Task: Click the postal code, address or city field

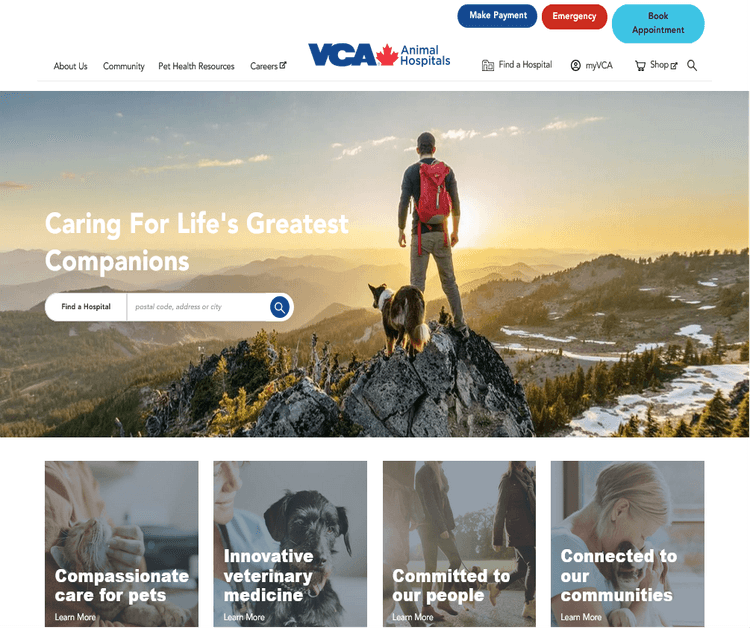Action: (198, 307)
